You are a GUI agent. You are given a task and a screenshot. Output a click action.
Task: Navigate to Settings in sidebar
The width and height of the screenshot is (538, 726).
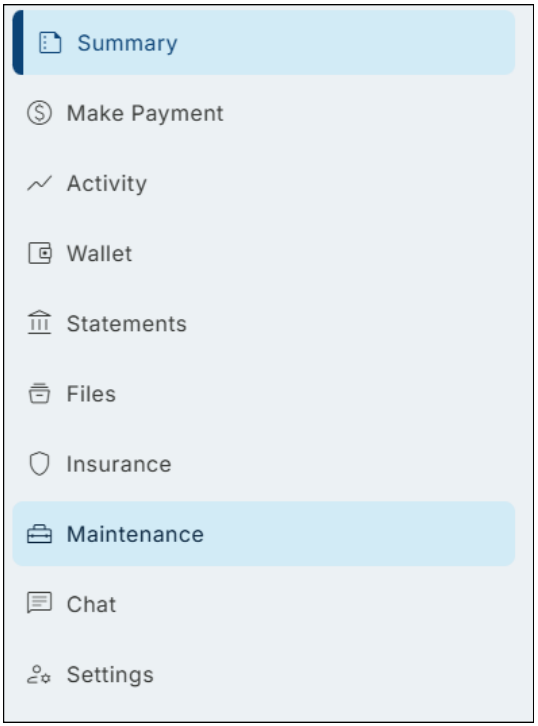pos(264,675)
